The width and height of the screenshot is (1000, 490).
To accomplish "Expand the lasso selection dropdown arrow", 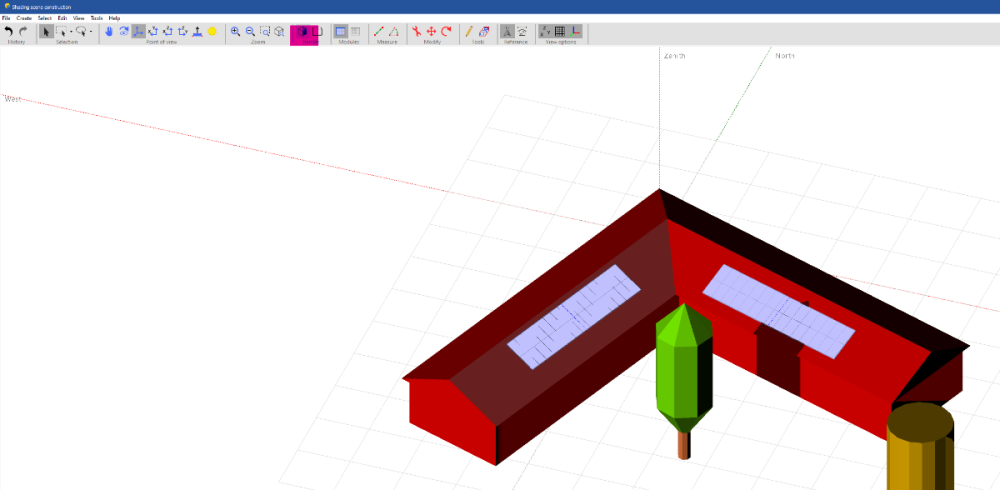I will [x=91, y=32].
